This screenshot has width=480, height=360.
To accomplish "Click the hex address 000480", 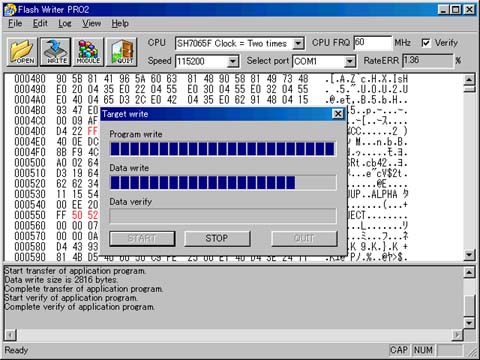I will [x=30, y=79].
